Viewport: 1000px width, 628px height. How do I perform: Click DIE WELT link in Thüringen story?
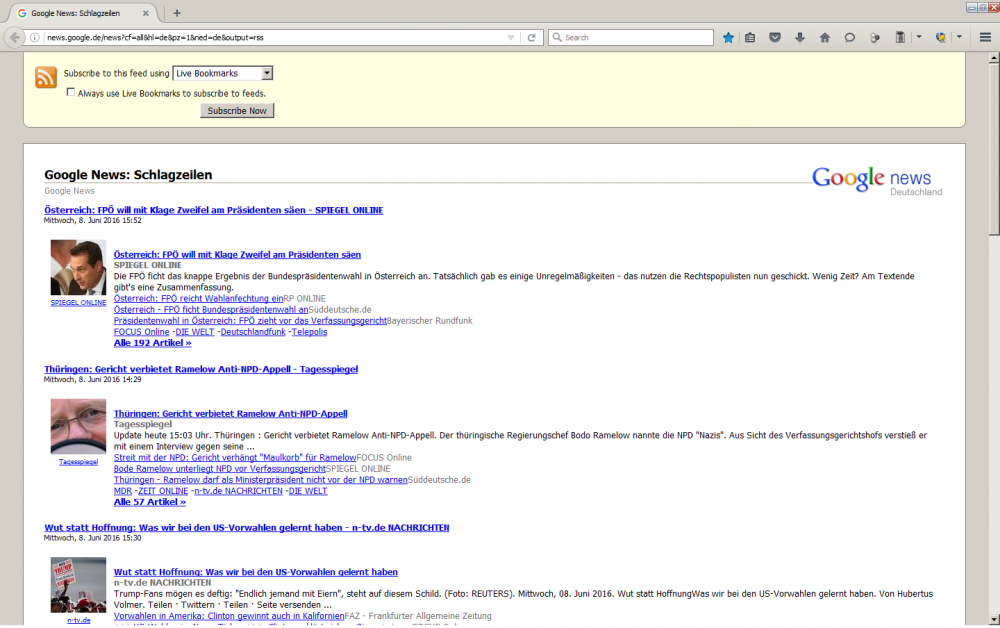pyautogui.click(x=308, y=492)
